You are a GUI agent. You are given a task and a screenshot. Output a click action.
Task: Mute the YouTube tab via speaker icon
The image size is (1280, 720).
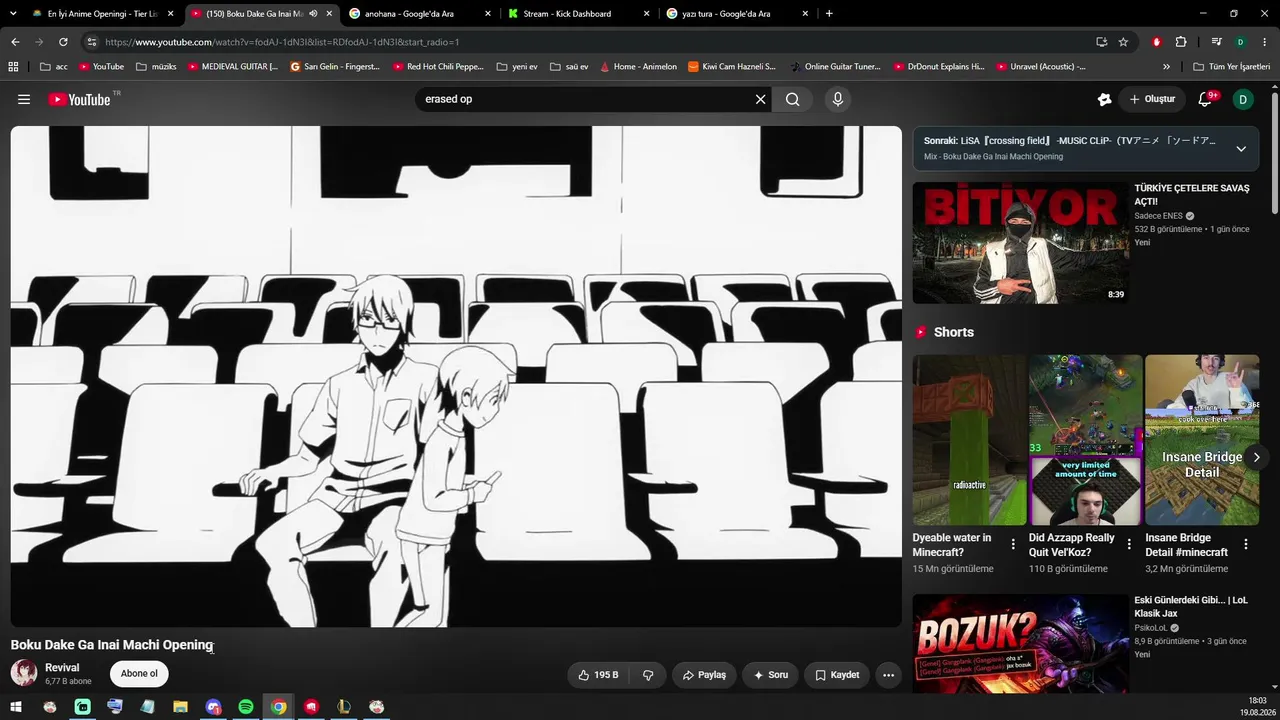[313, 14]
